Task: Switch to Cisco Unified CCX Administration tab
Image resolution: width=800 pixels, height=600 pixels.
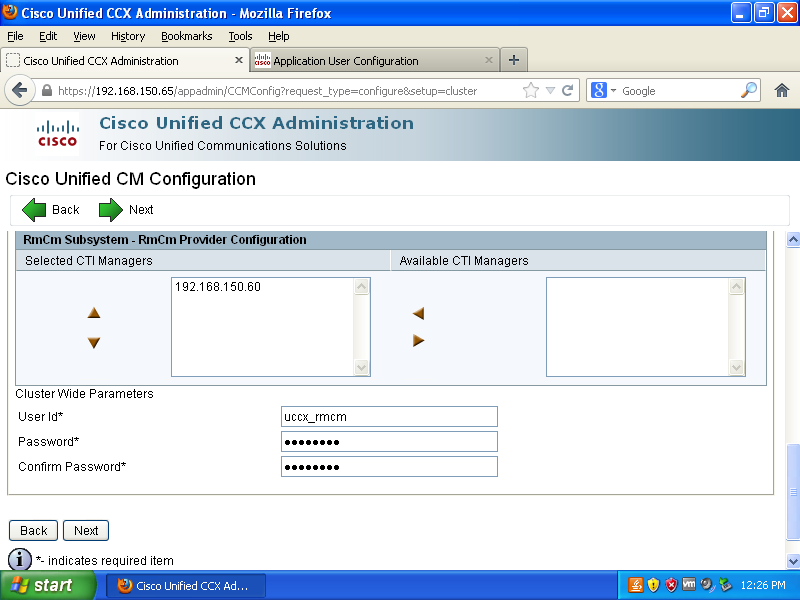Action: point(125,60)
